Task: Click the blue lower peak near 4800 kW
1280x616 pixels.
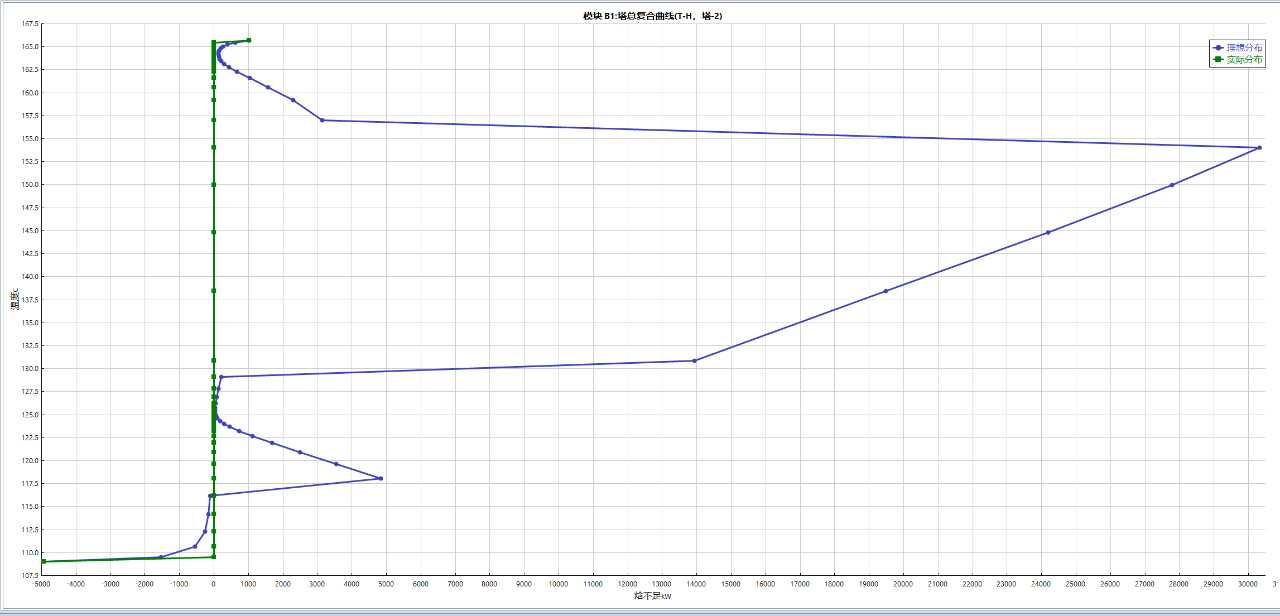Action: point(381,478)
